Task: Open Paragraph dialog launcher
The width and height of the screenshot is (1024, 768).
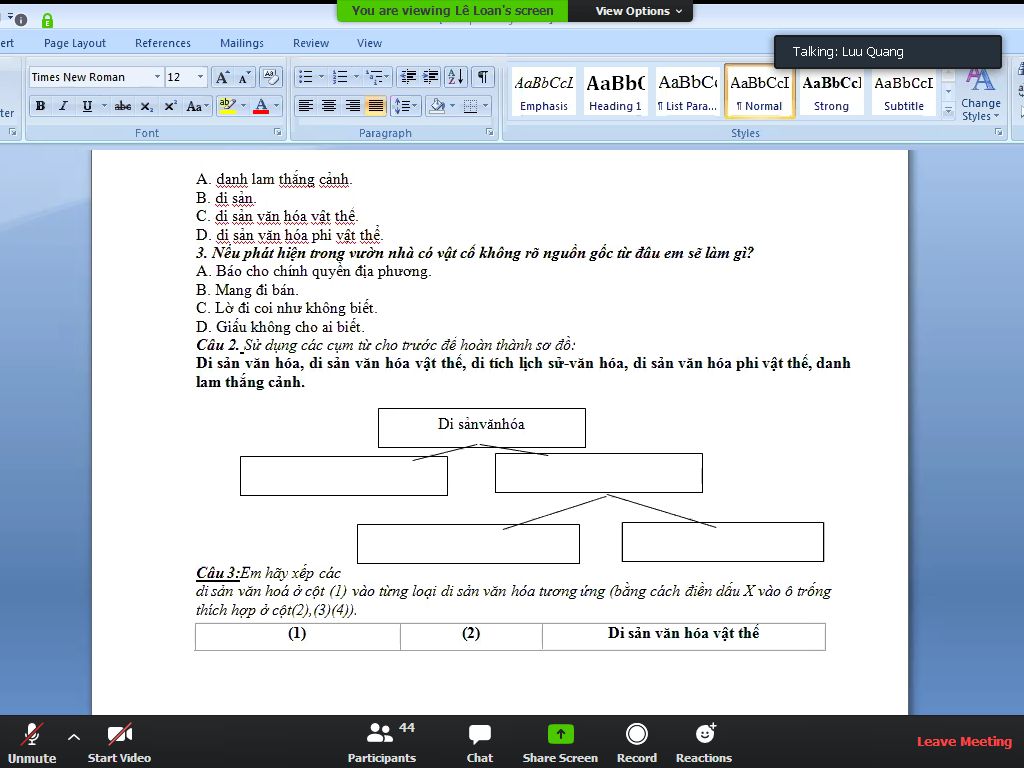Action: (489, 132)
